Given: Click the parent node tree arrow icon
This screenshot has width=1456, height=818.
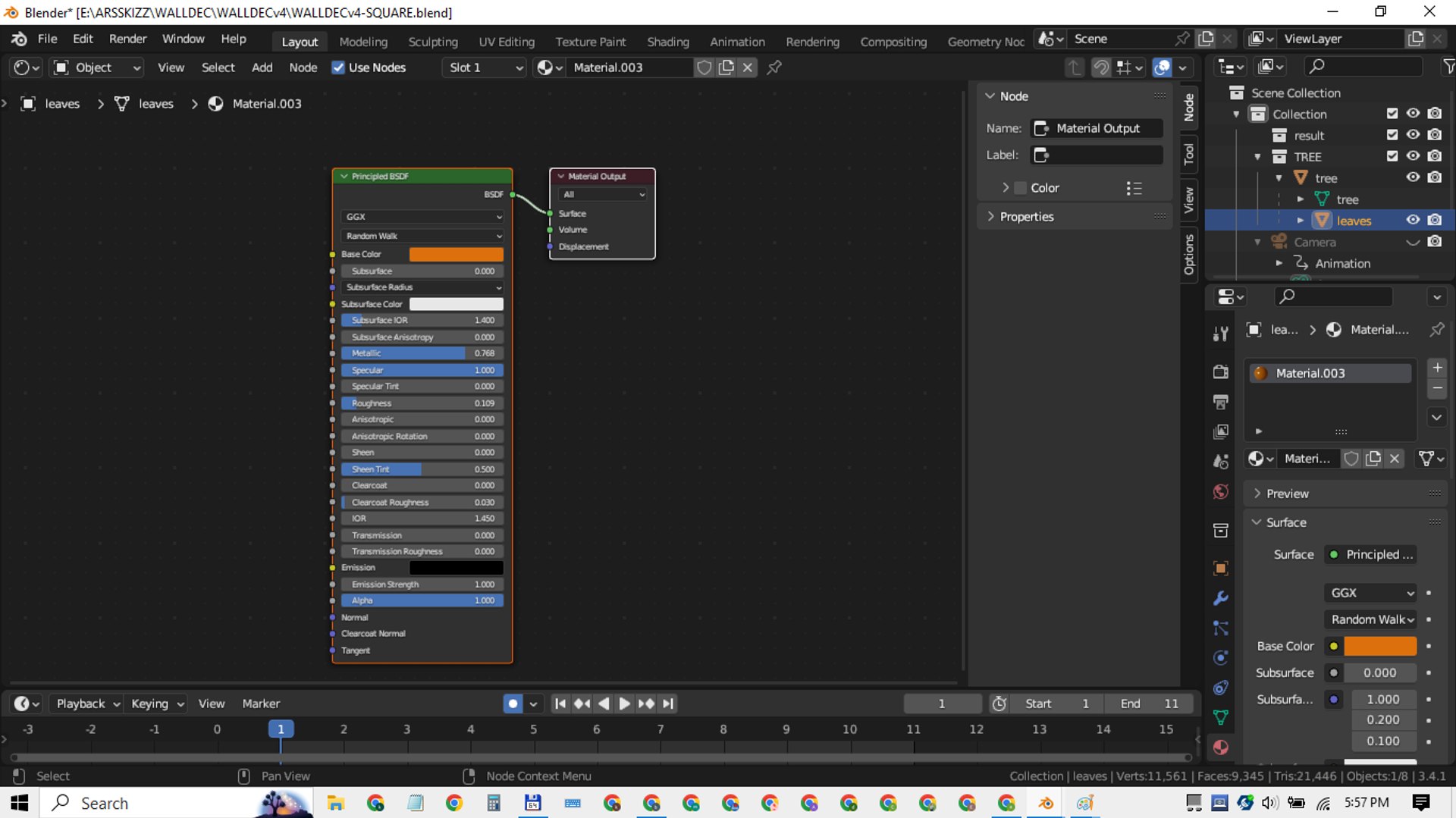Looking at the screenshot, I should pyautogui.click(x=1074, y=67).
